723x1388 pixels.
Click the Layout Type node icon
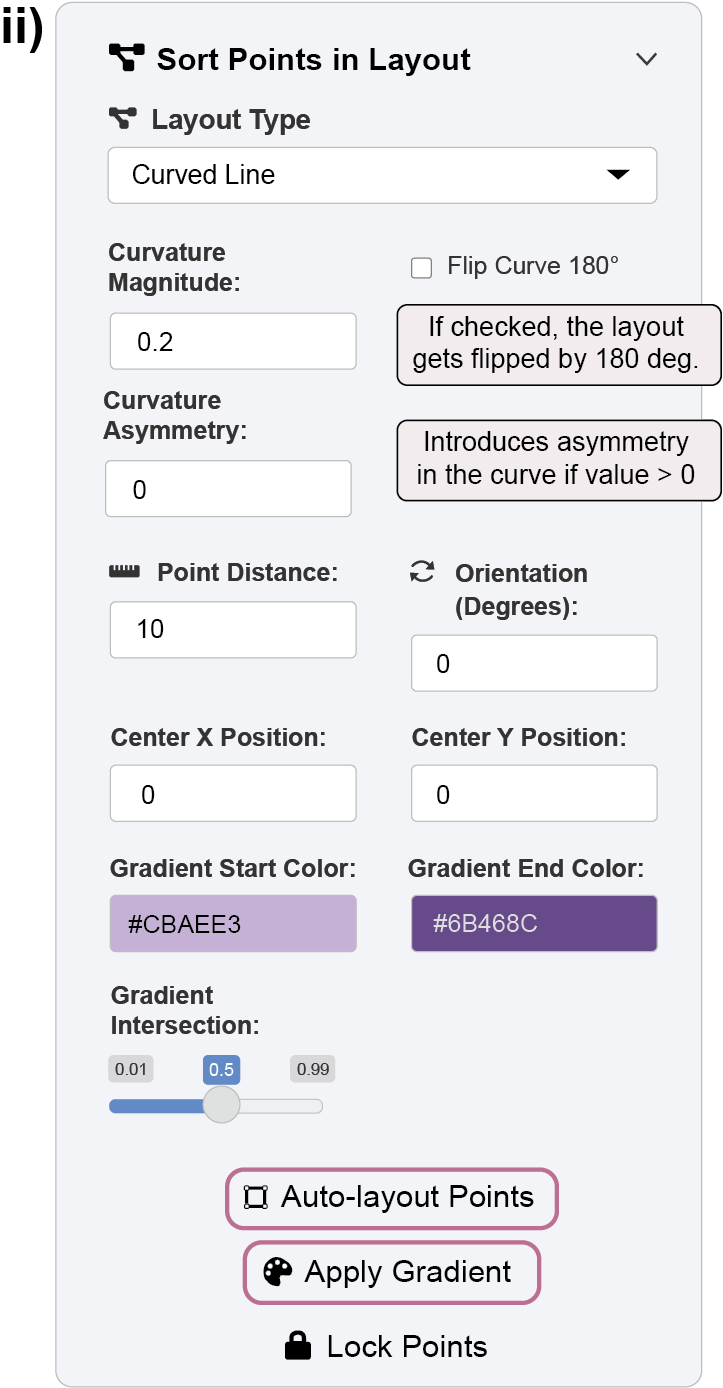point(122,119)
